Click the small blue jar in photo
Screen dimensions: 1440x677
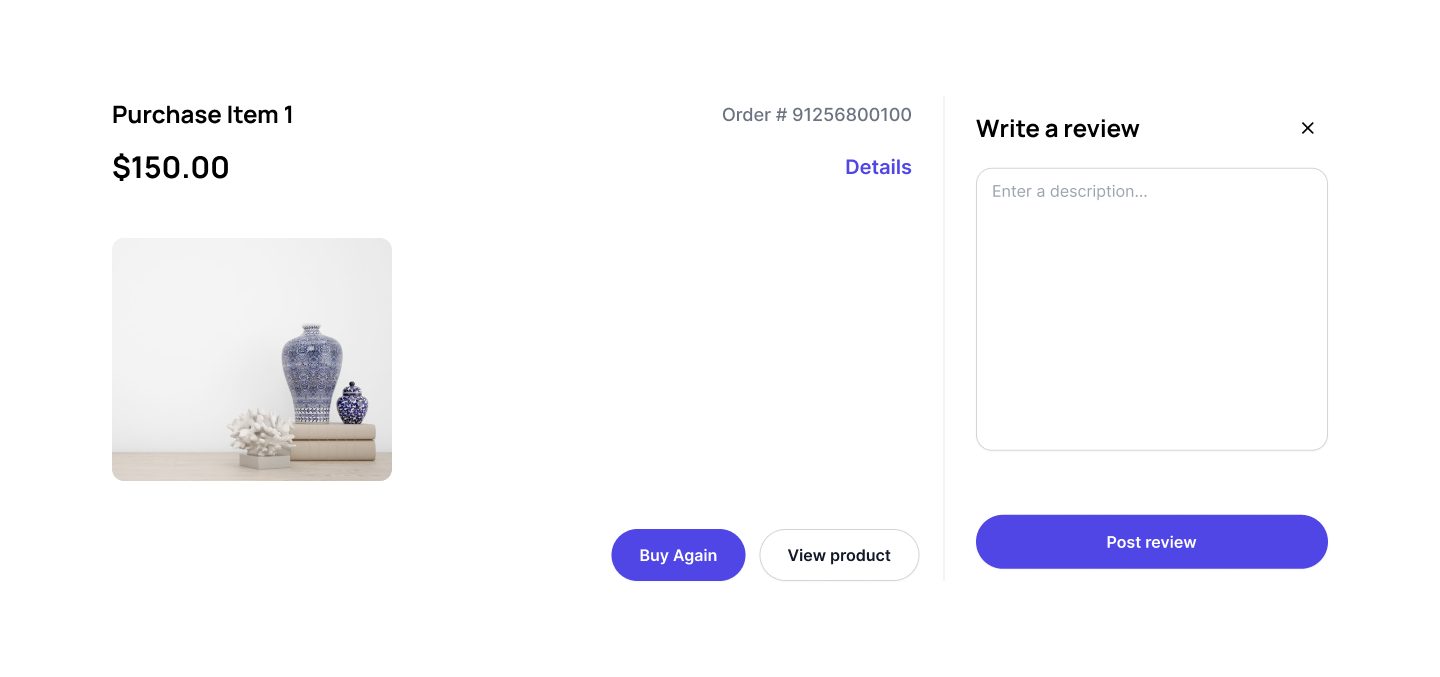click(352, 405)
